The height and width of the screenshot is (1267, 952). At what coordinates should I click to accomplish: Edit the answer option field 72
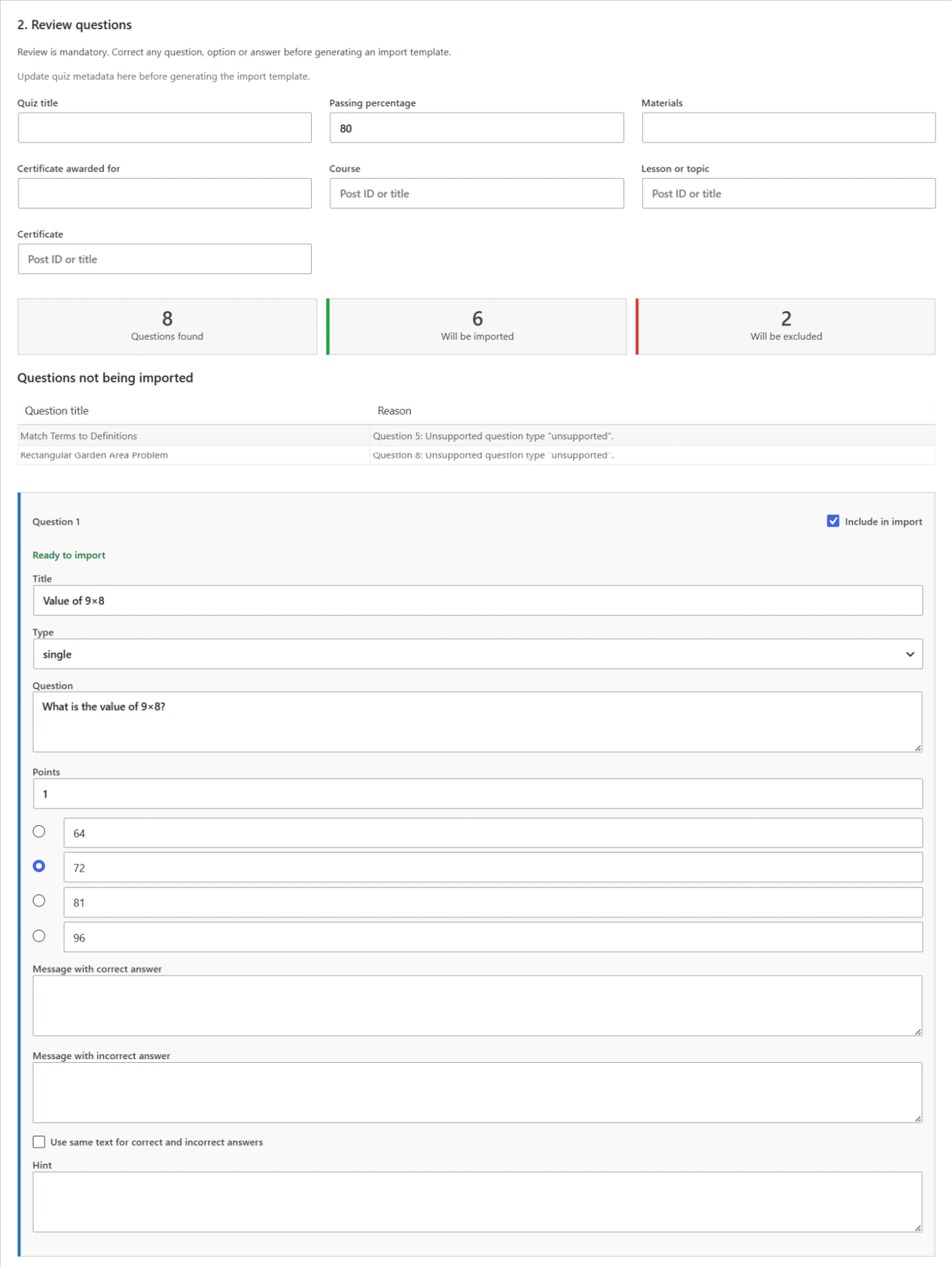[493, 867]
